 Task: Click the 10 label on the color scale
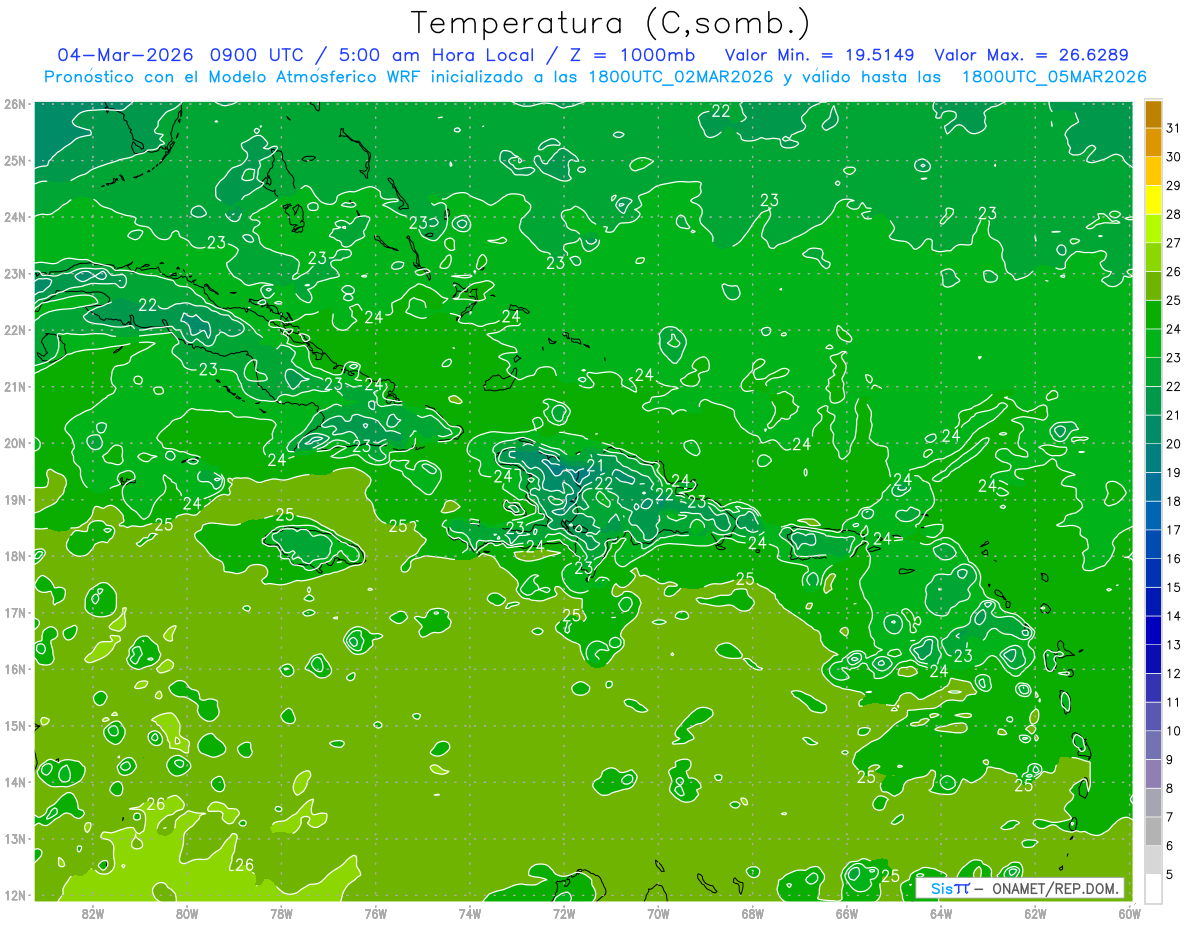[x=1173, y=730]
